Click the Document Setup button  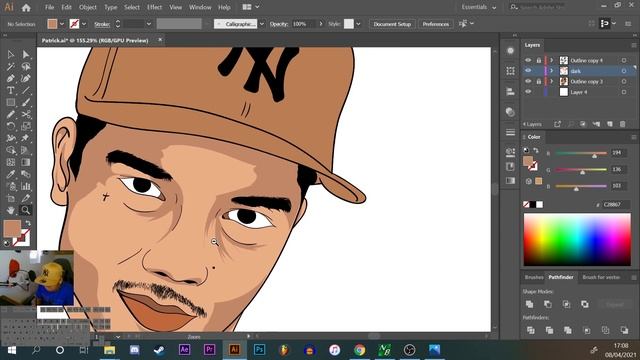click(392, 24)
